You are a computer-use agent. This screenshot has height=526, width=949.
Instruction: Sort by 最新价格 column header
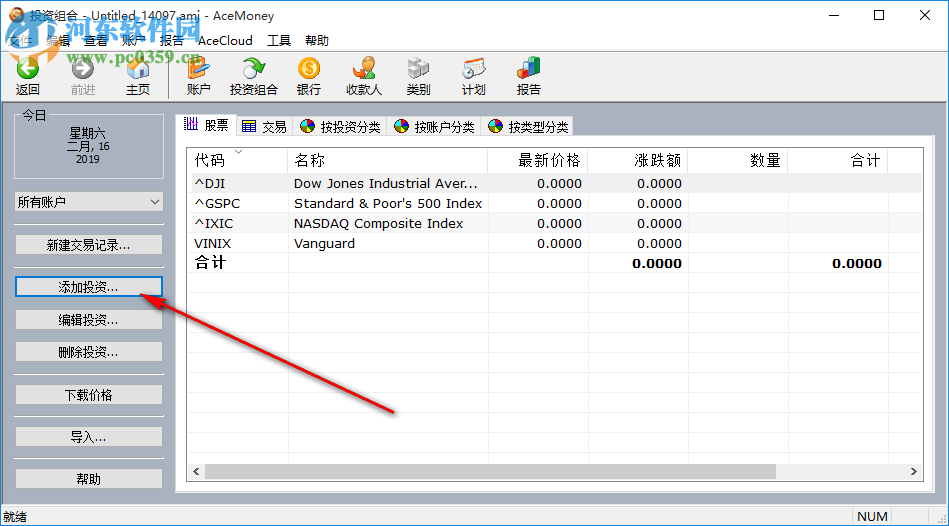[x=537, y=160]
